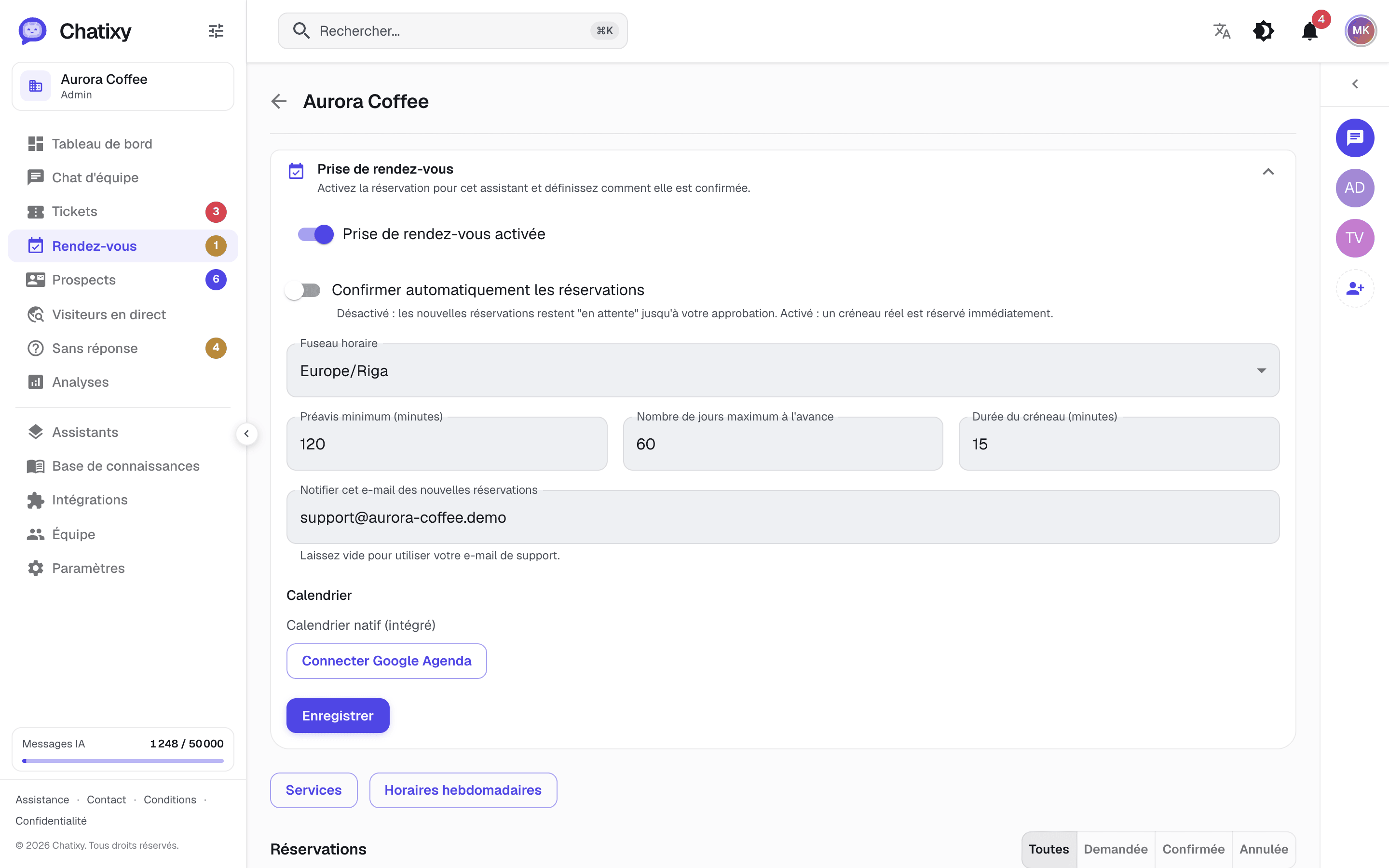Open Prospects menu item
This screenshot has height=868, width=1389.
[123, 280]
